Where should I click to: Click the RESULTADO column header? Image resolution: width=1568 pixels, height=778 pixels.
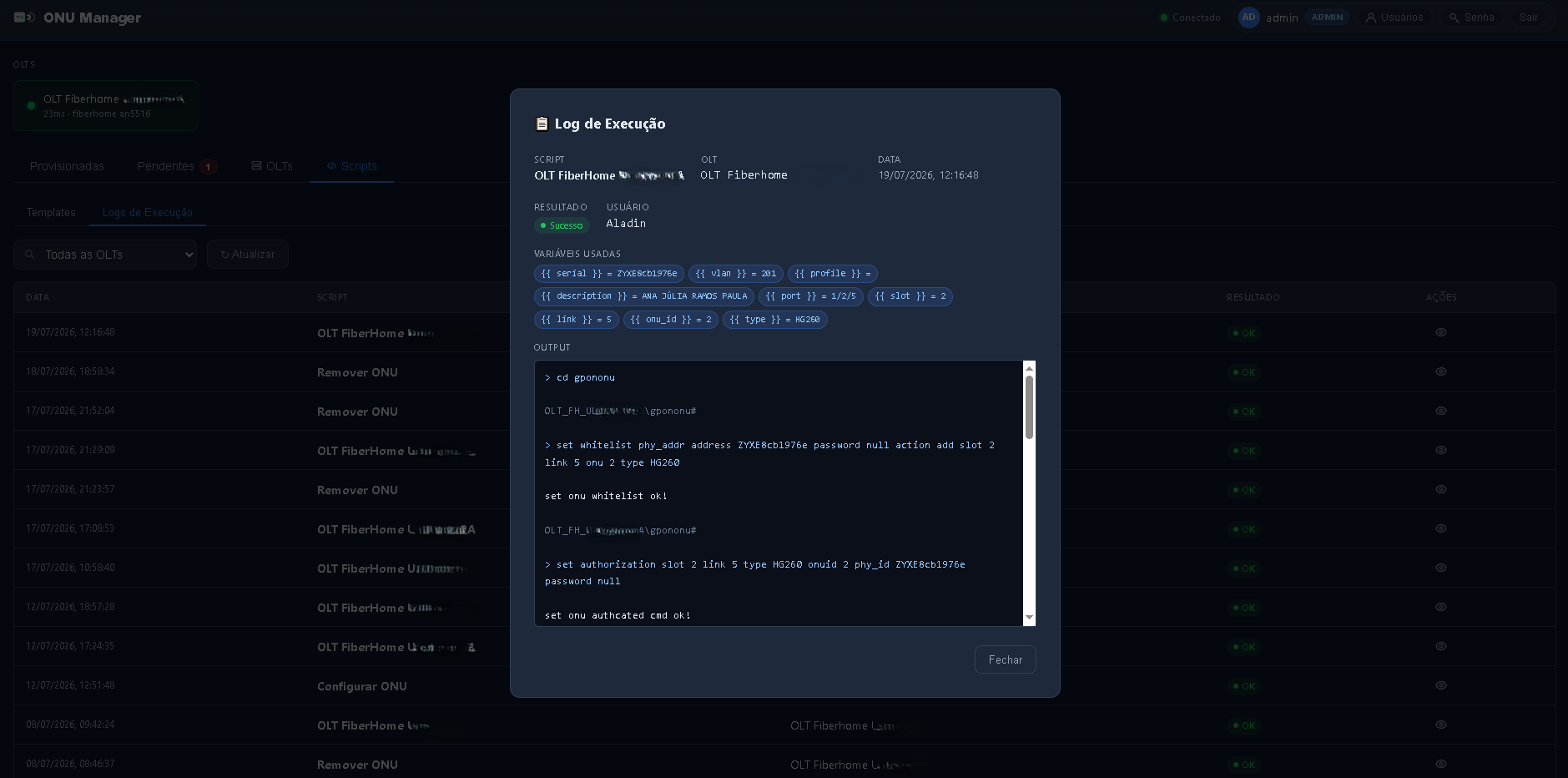click(x=1253, y=297)
